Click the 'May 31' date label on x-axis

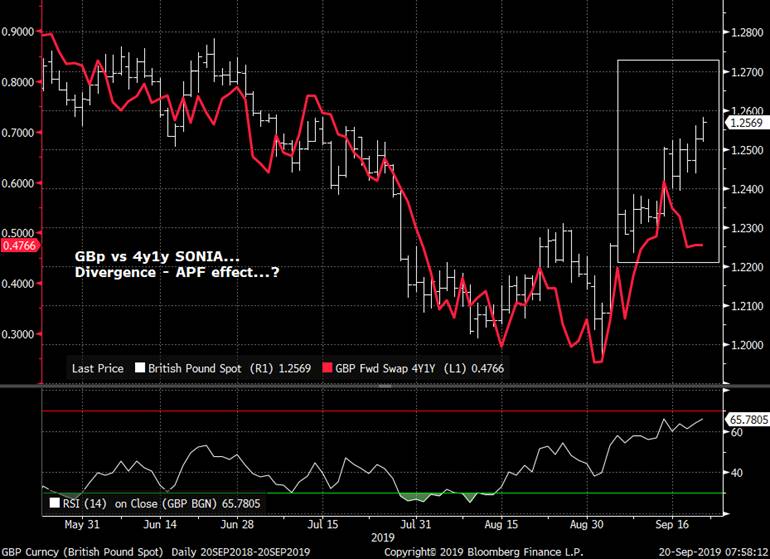tap(82, 525)
